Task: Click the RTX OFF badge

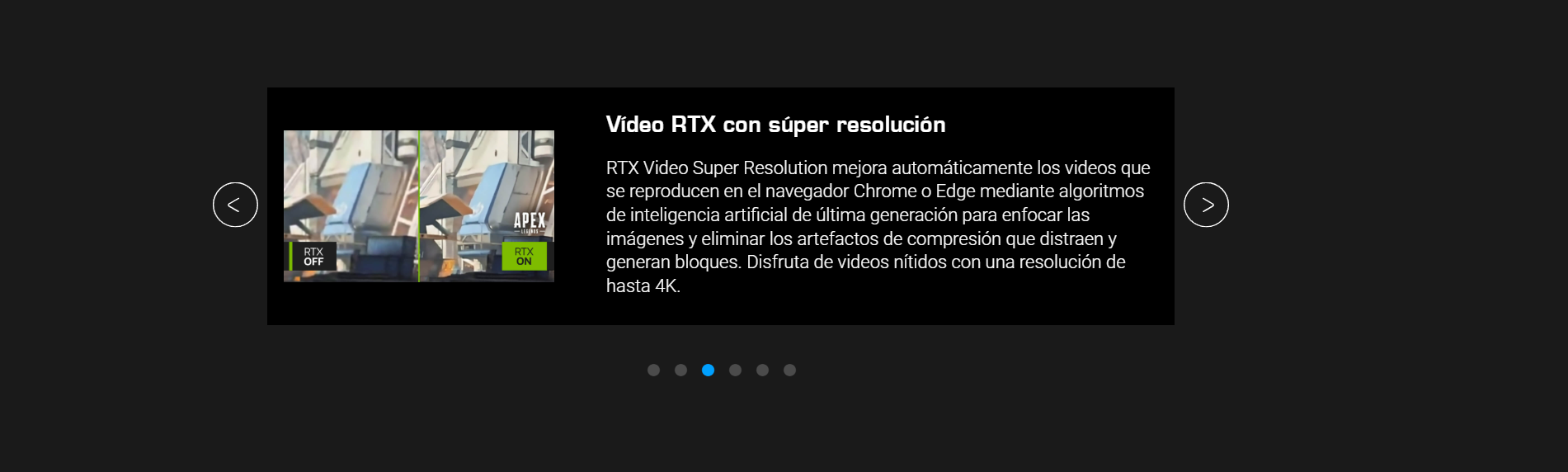Action: pos(313,257)
